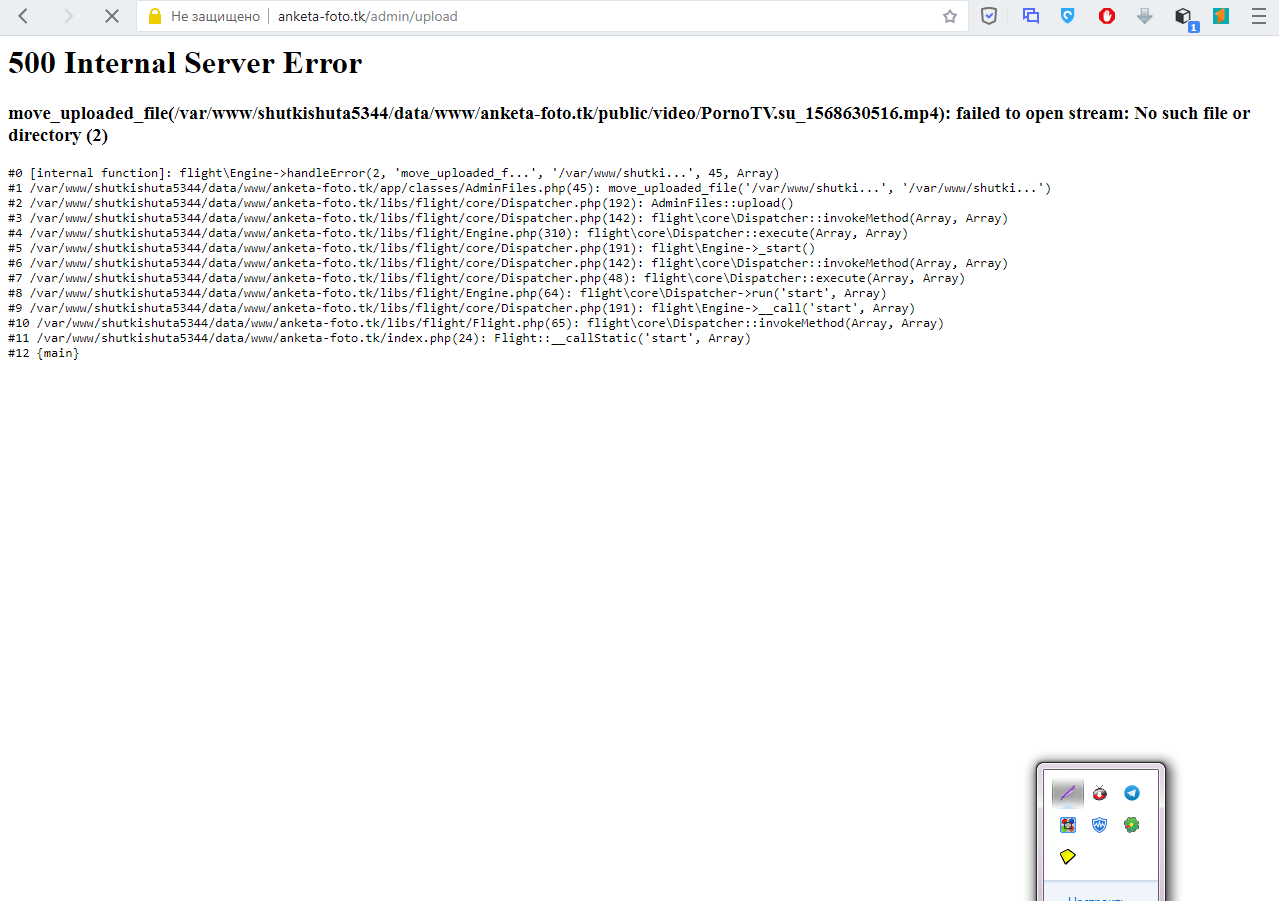The width and height of the screenshot is (1279, 901).
Task: Open the blue shield tray icon
Action: (1100, 825)
